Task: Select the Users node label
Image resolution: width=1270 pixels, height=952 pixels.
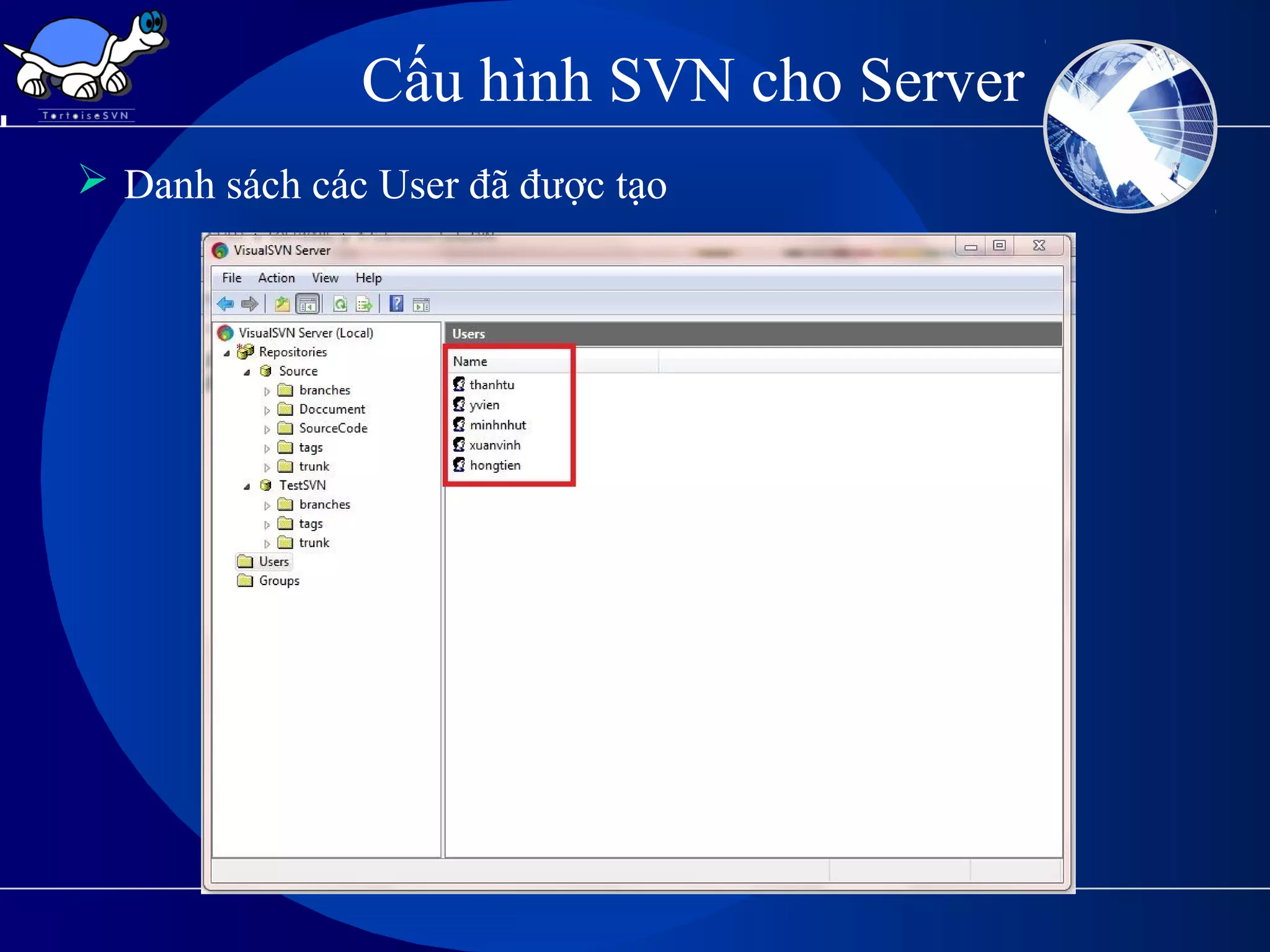Action: [274, 562]
